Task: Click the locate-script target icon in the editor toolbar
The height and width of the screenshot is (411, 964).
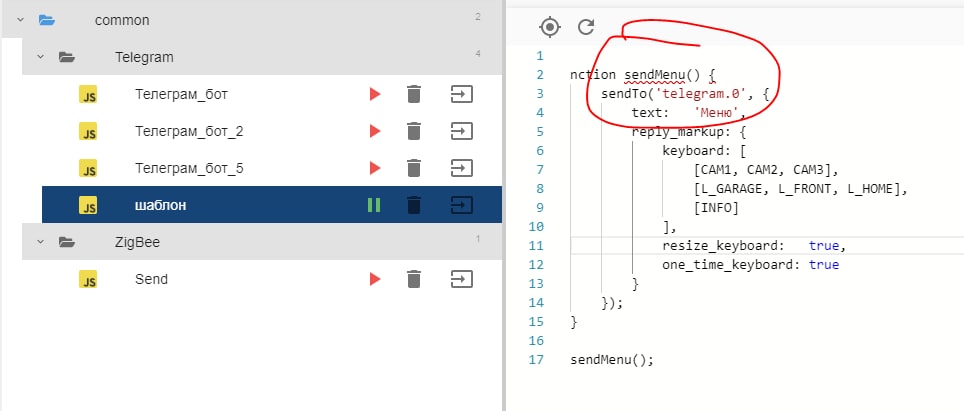Action: [x=550, y=27]
